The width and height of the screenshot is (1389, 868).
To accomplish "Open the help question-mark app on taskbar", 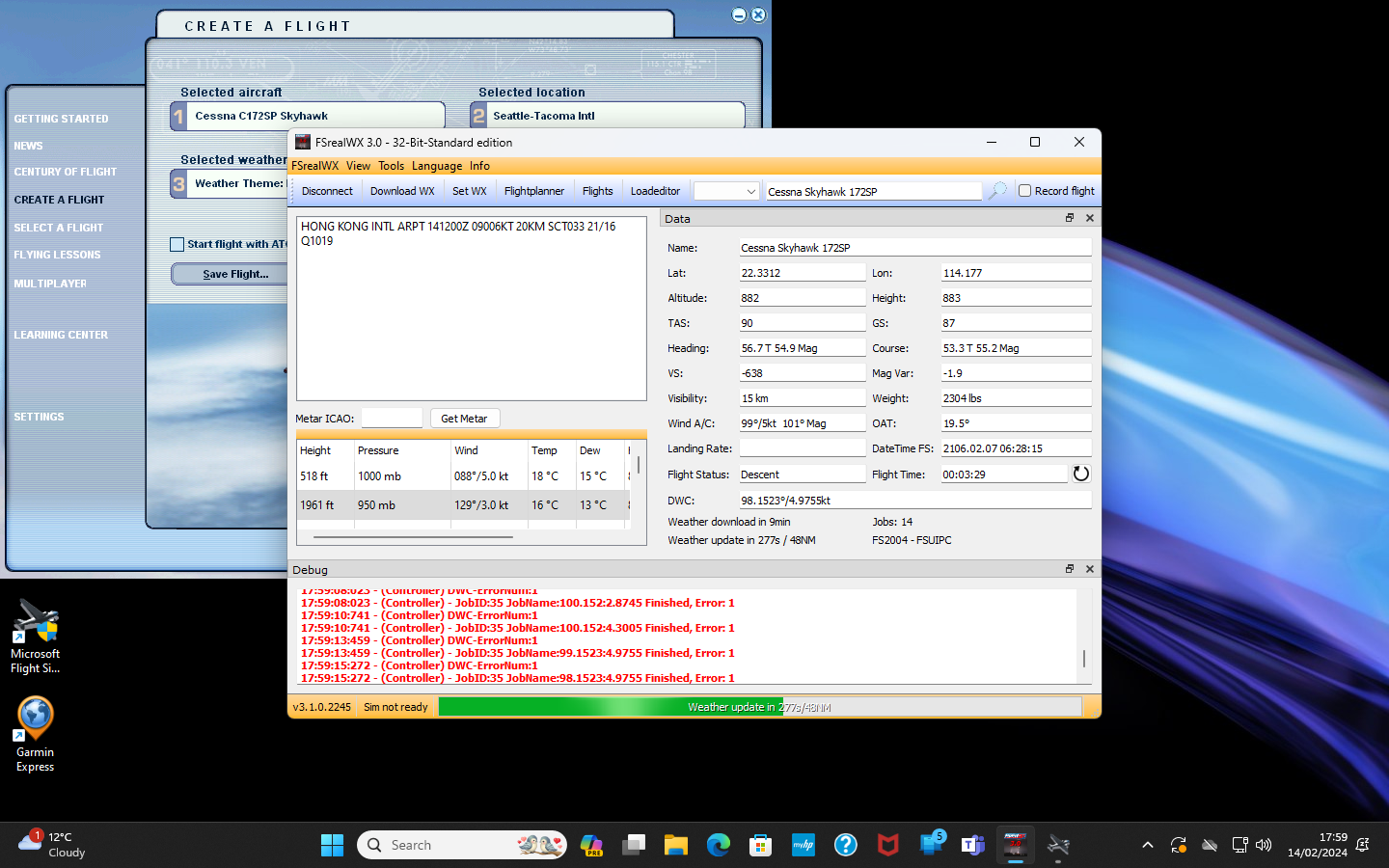I will tap(846, 845).
